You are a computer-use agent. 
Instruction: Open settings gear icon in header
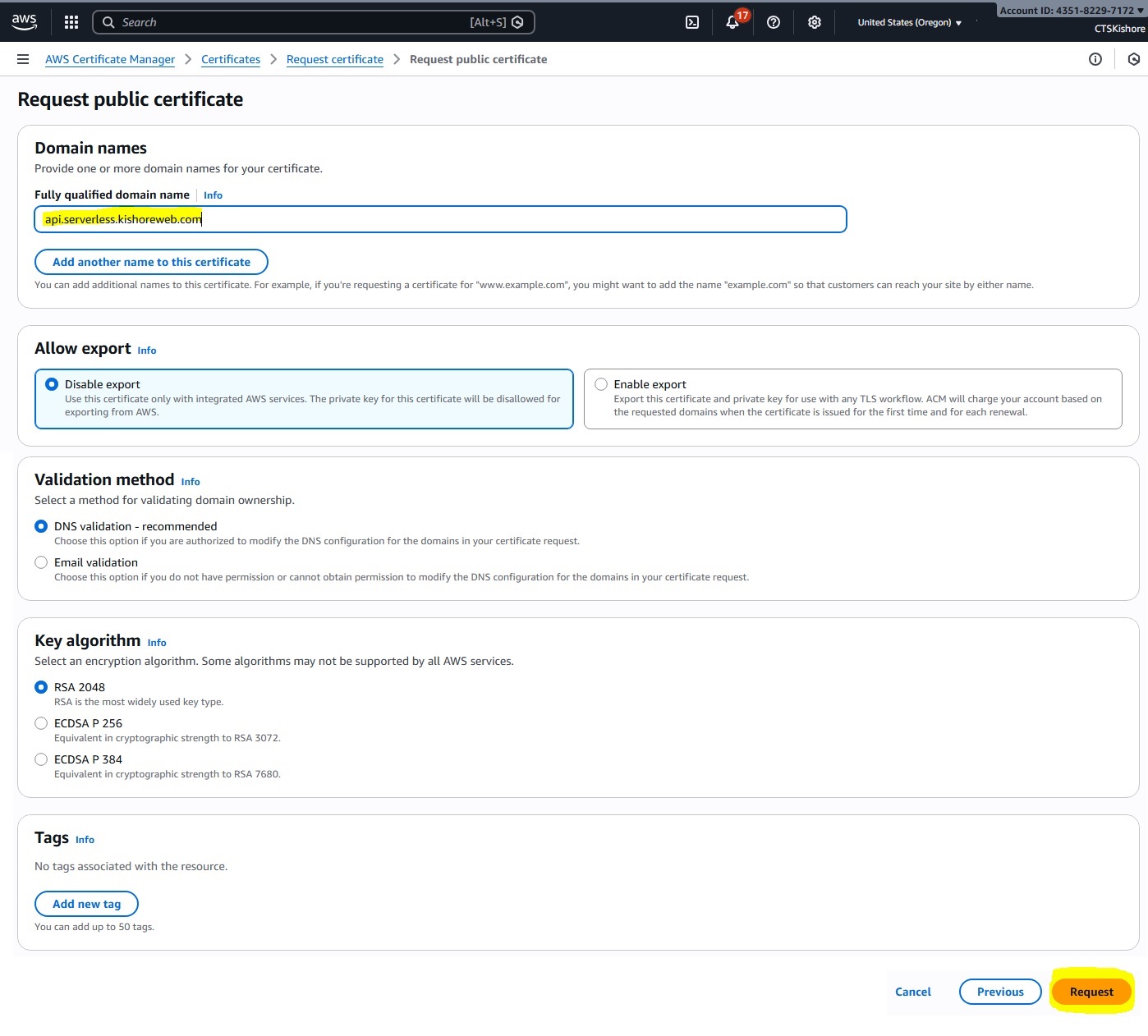pyautogui.click(x=814, y=22)
